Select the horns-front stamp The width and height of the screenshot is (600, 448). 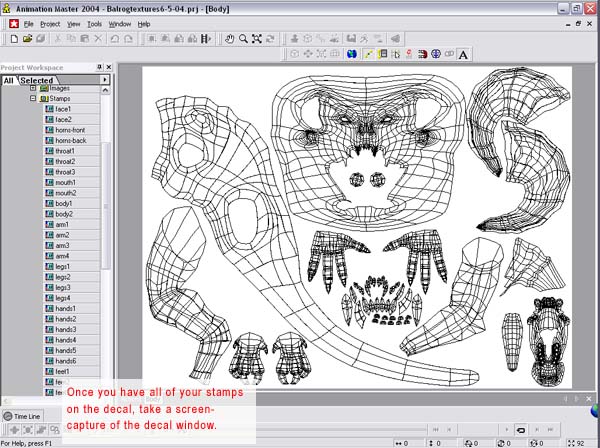pos(70,130)
